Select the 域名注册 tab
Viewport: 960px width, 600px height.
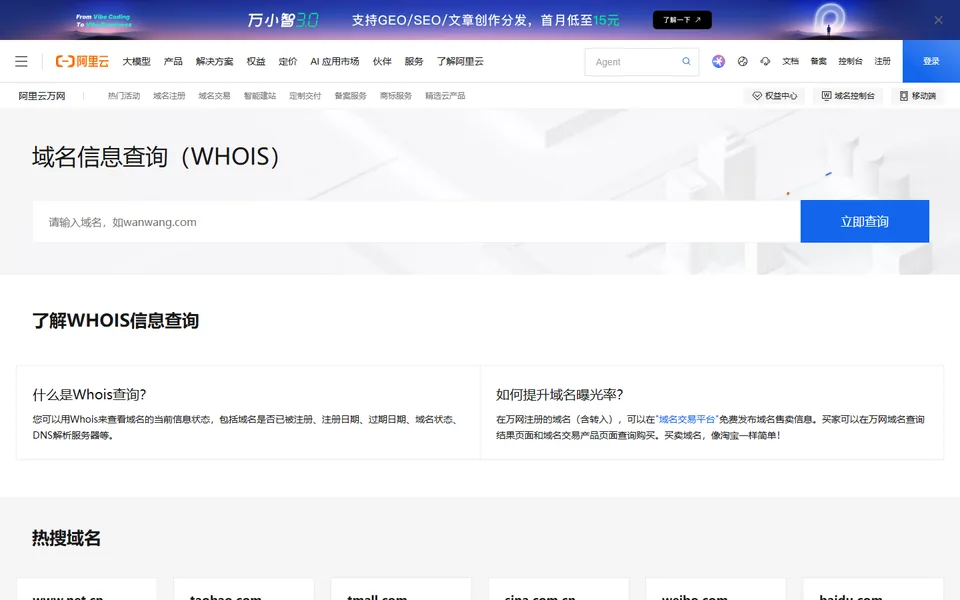(169, 96)
